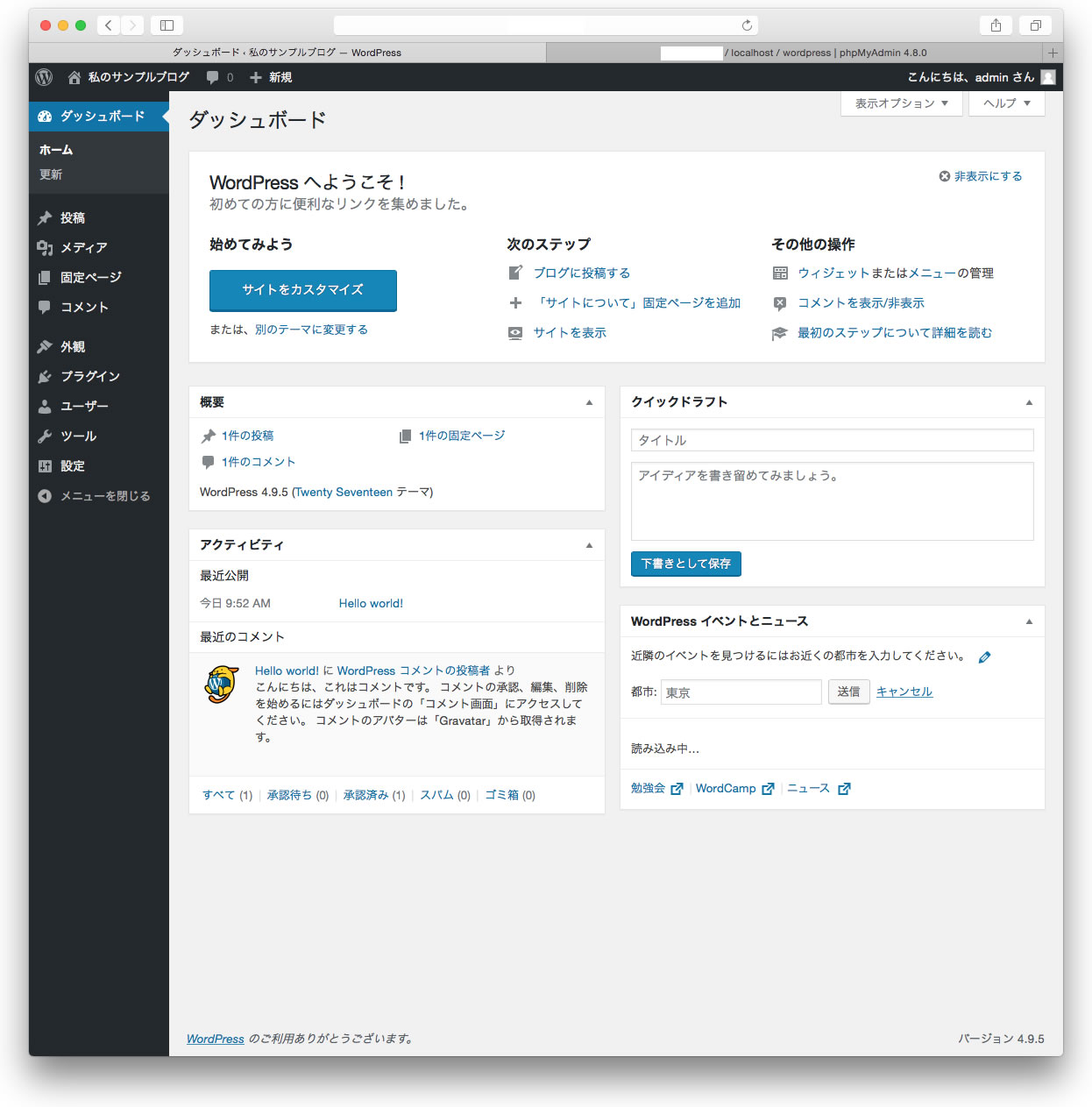Click the pencil icon to edit event city

(x=984, y=656)
